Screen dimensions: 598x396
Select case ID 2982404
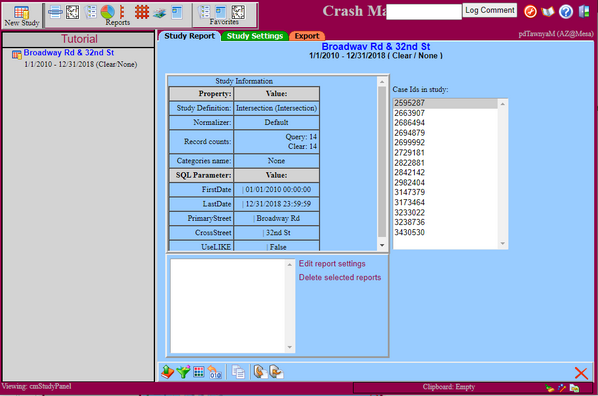[445, 182]
